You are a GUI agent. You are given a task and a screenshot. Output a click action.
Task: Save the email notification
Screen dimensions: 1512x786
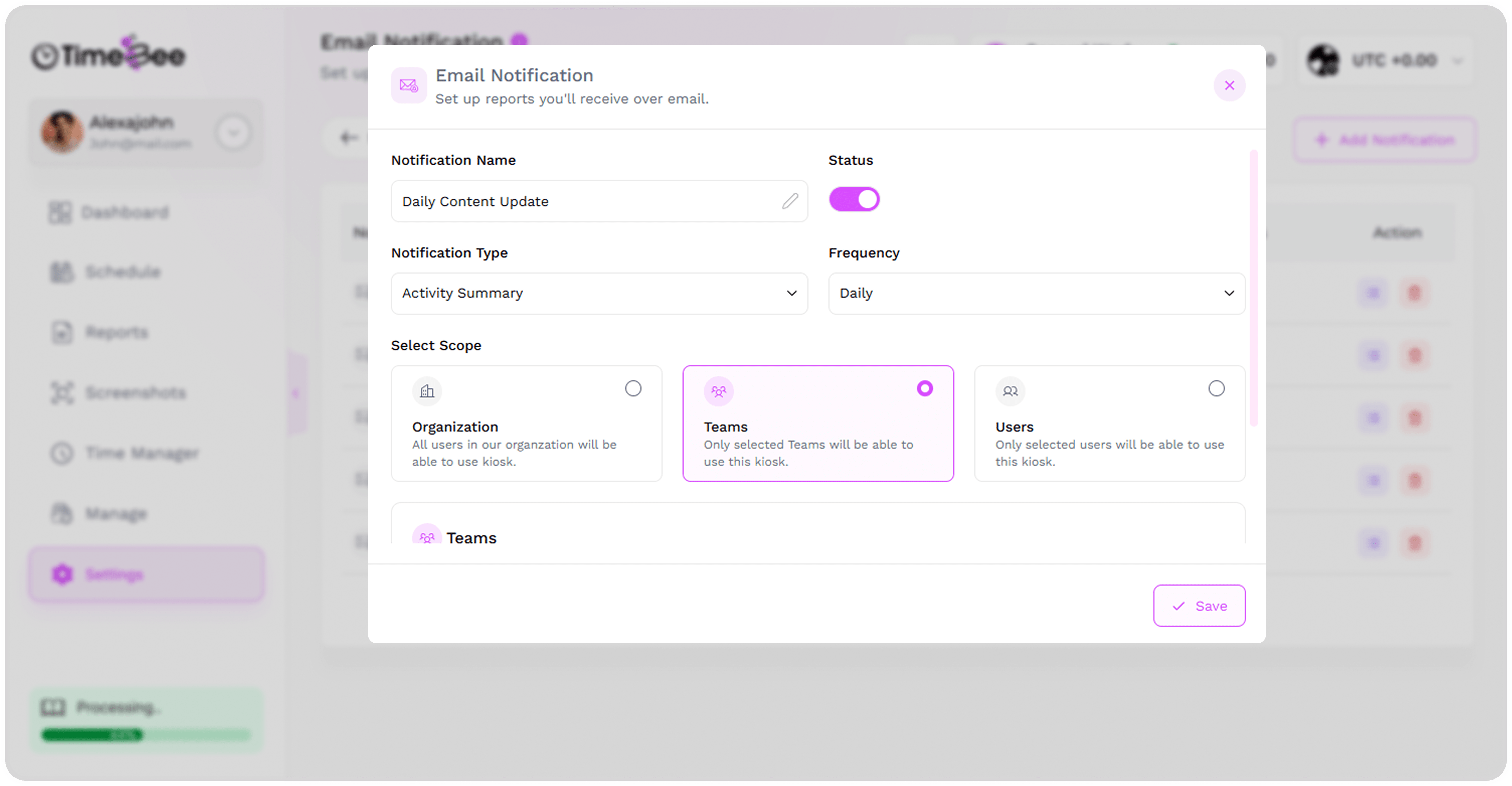[1199, 606]
